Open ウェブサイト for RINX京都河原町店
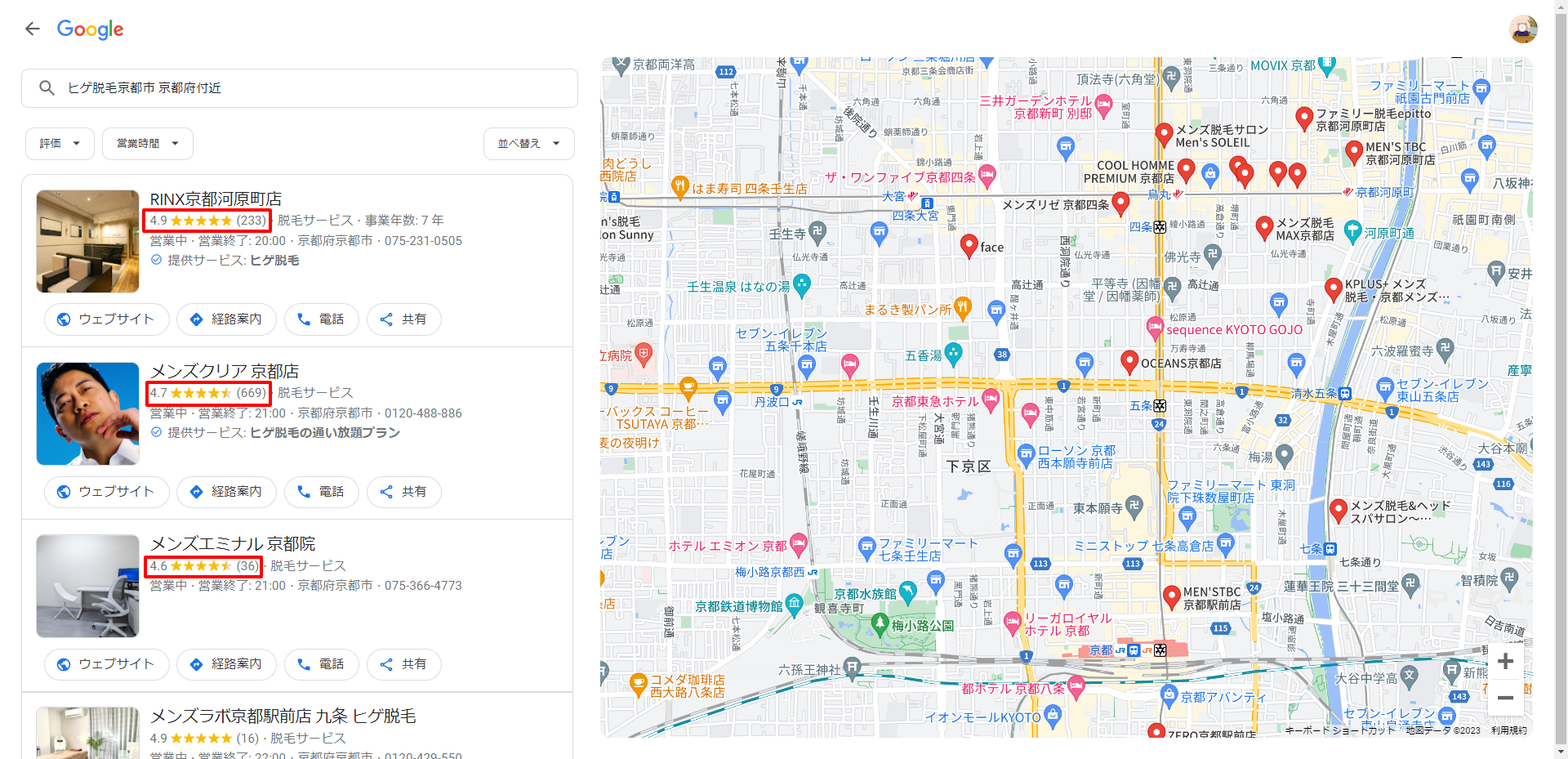The height and width of the screenshot is (759, 1568). coord(106,319)
